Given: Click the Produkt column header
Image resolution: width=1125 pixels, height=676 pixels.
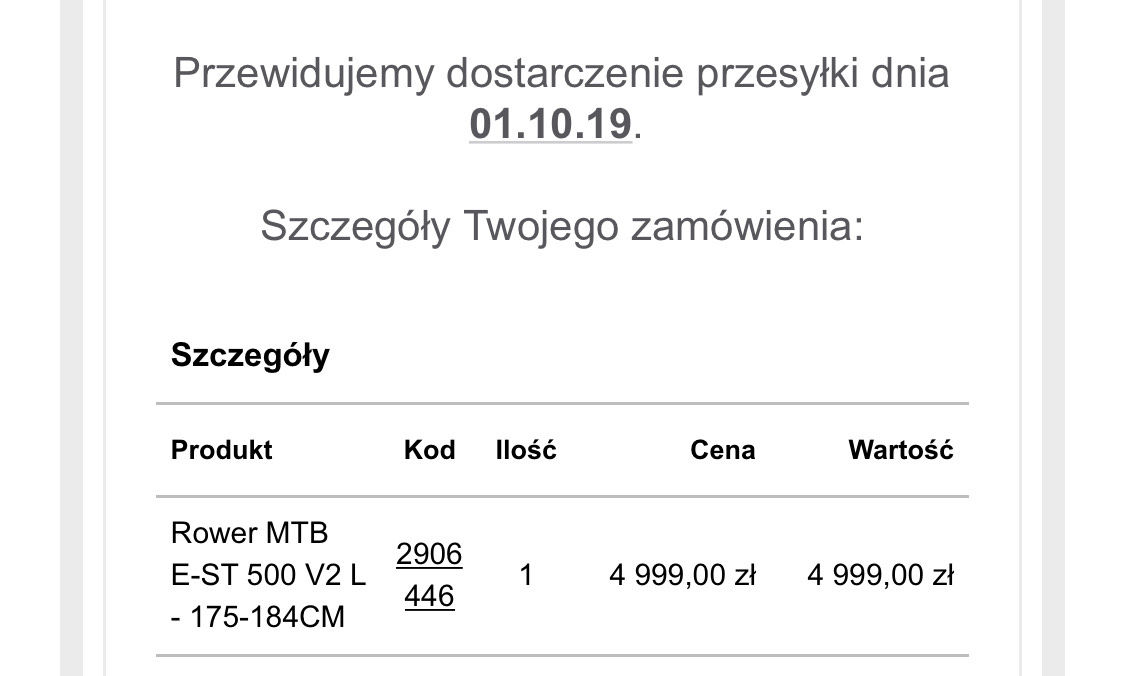Looking at the screenshot, I should (221, 450).
